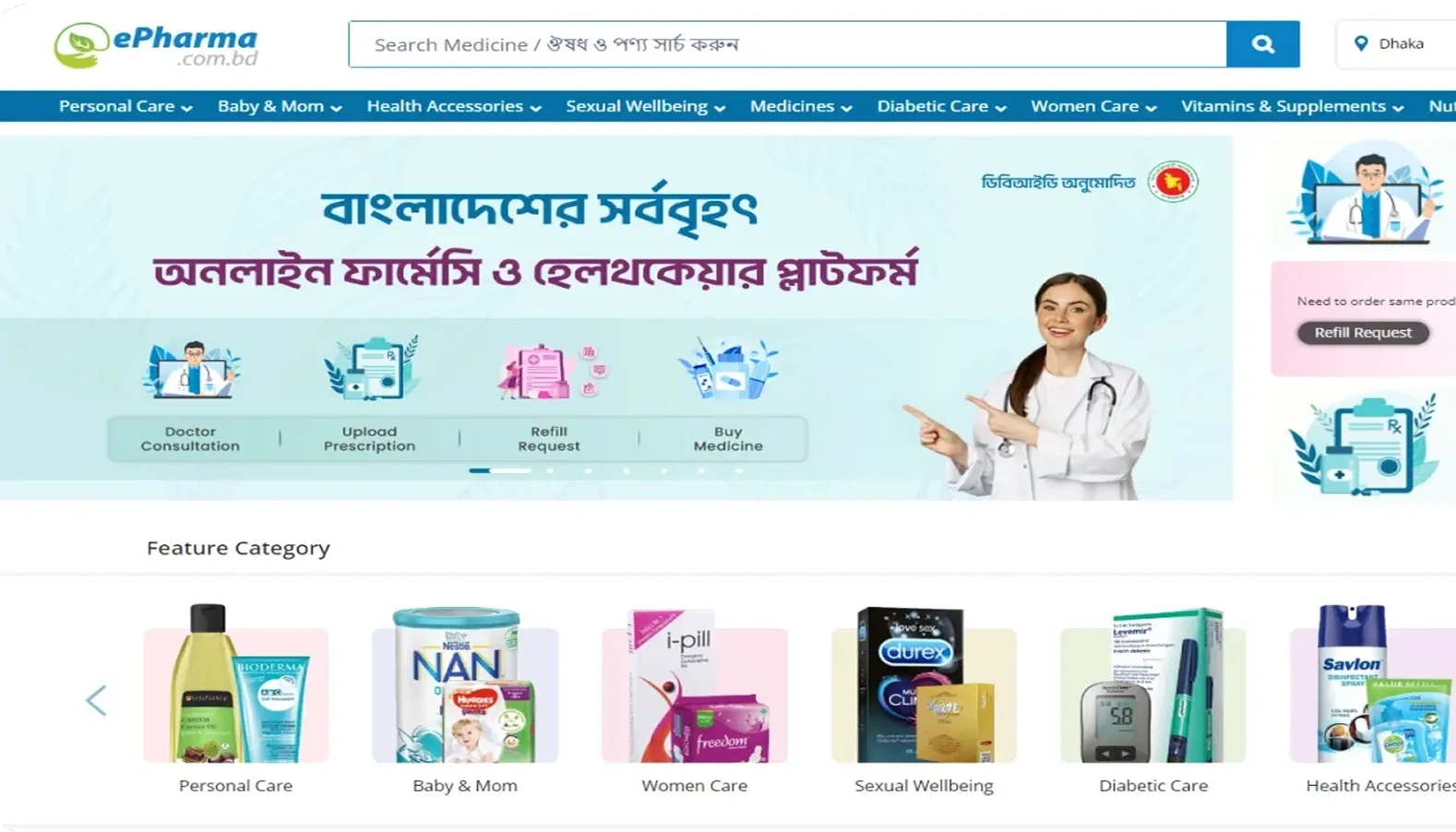The image size is (1456, 832).
Task: Click the dark Refill Request button
Action: pyautogui.click(x=1363, y=332)
